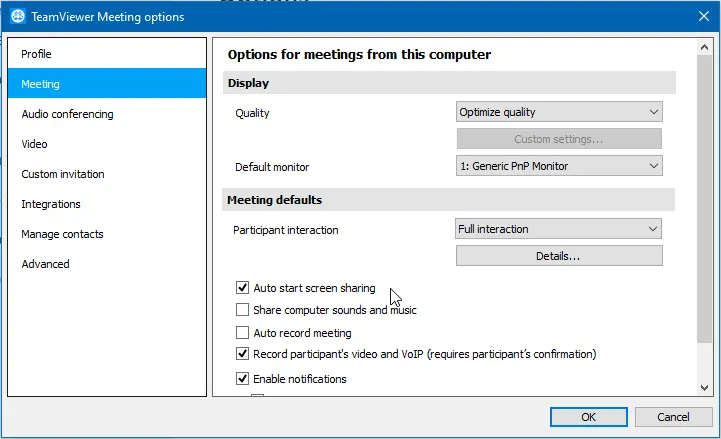Click the vertical scrollbar thumb
The width and height of the screenshot is (721, 439).
point(704,199)
